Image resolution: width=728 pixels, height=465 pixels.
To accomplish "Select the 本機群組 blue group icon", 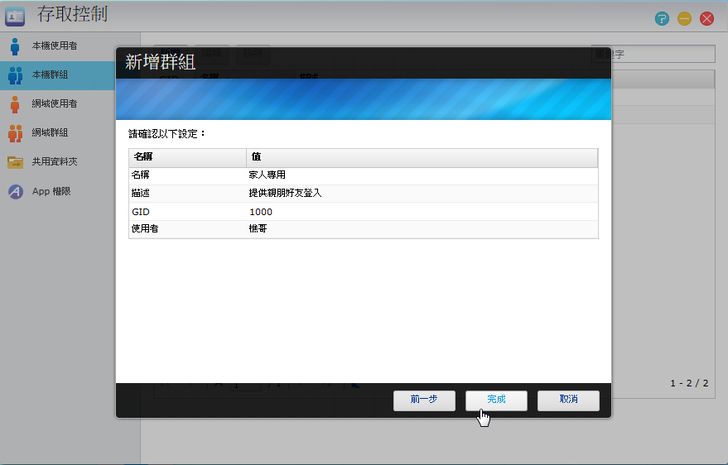I will click(15, 75).
